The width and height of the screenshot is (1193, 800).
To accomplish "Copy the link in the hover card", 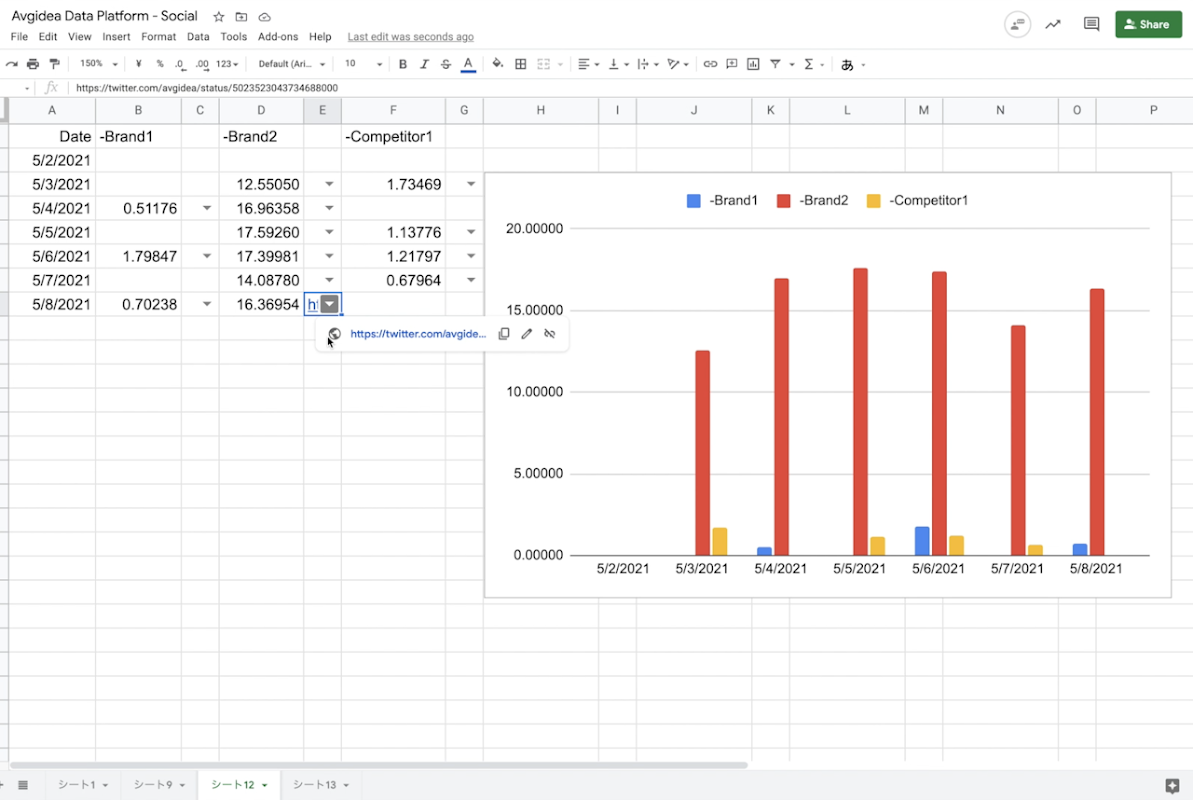I will pyautogui.click(x=504, y=333).
